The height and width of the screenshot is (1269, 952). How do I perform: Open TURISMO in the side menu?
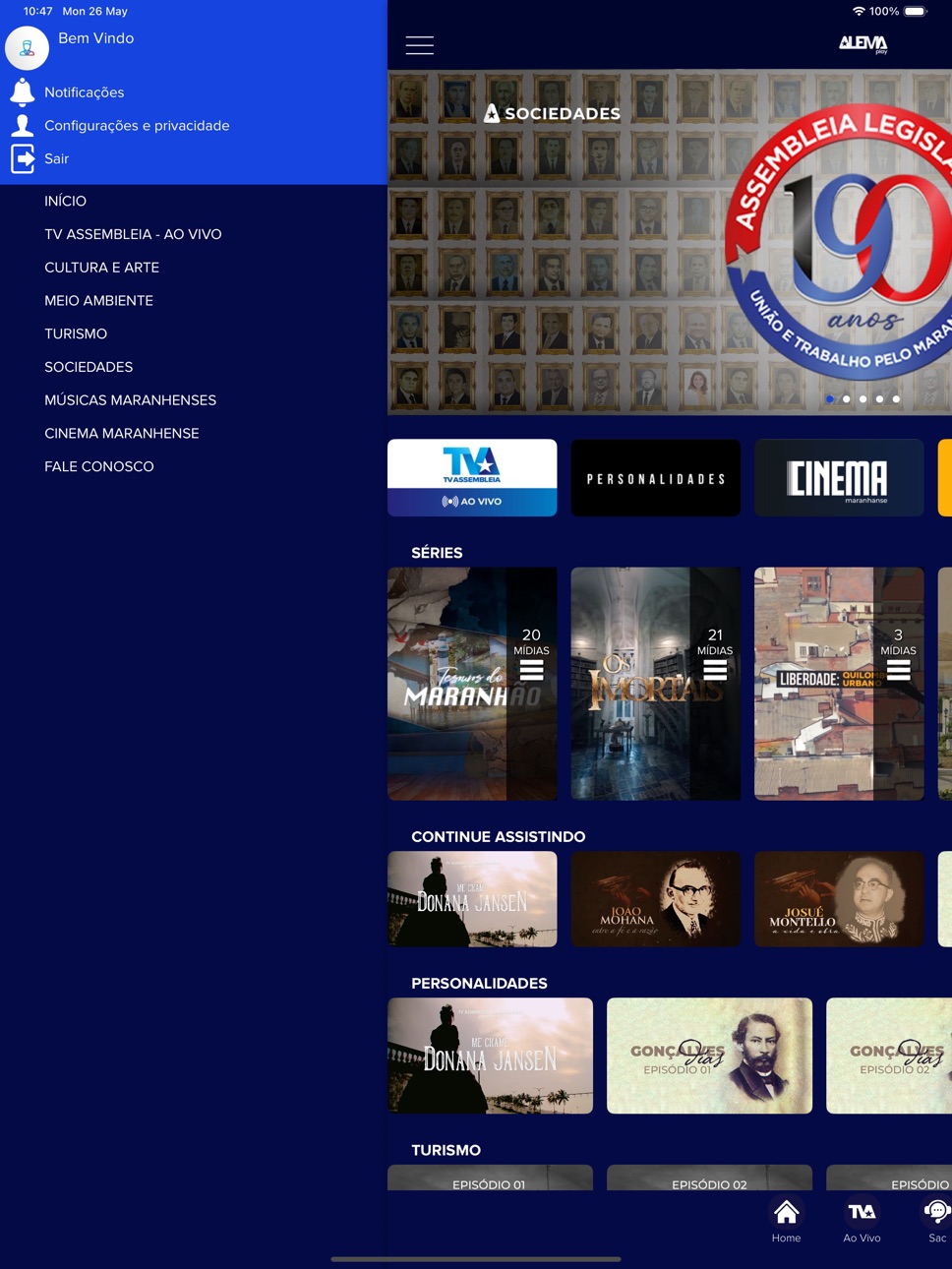pos(76,333)
